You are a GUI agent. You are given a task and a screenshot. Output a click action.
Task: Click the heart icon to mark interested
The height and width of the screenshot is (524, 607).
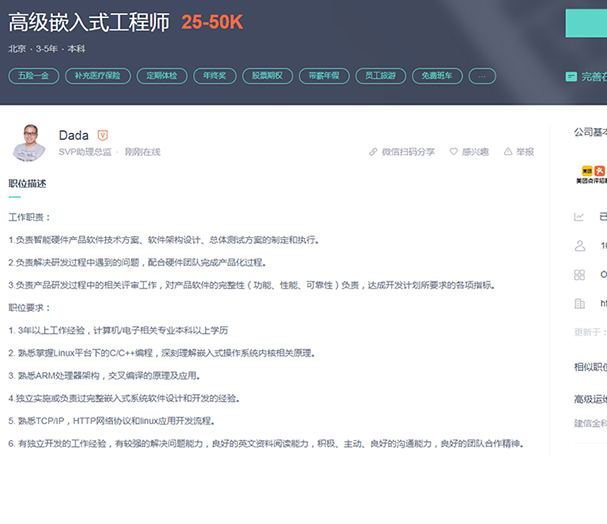pos(453,152)
